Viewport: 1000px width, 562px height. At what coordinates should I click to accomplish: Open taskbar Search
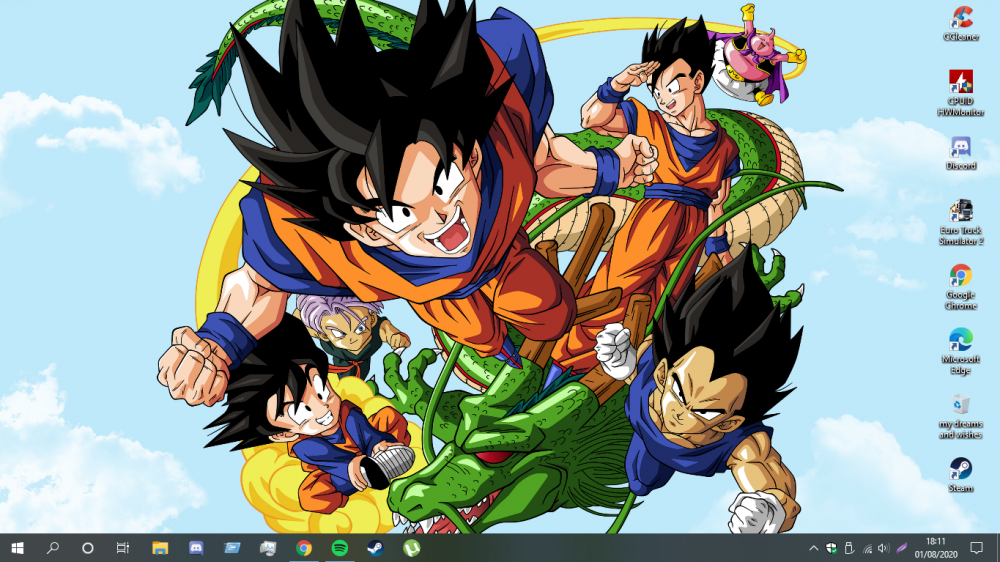click(53, 548)
